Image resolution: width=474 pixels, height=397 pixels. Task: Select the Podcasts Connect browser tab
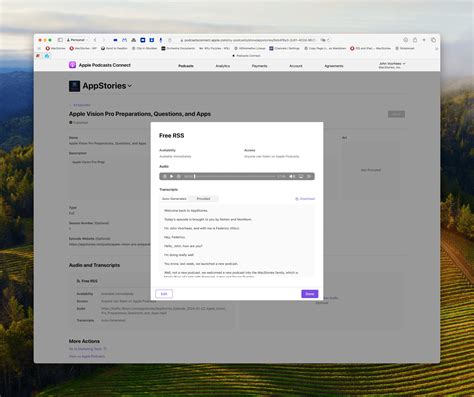246,56
